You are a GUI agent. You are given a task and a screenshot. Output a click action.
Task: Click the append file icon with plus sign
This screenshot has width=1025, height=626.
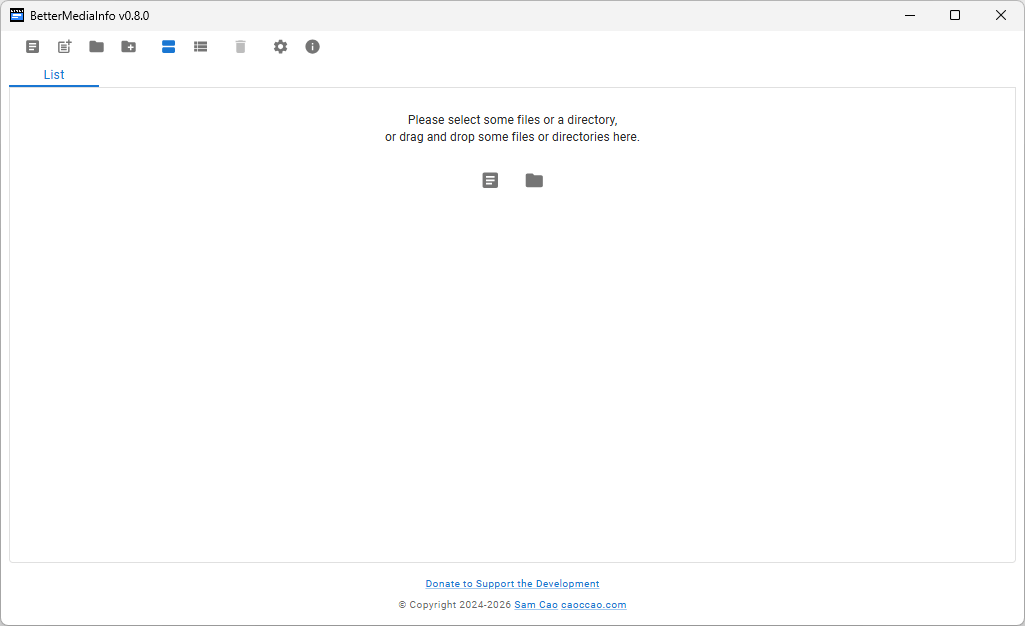coord(65,47)
